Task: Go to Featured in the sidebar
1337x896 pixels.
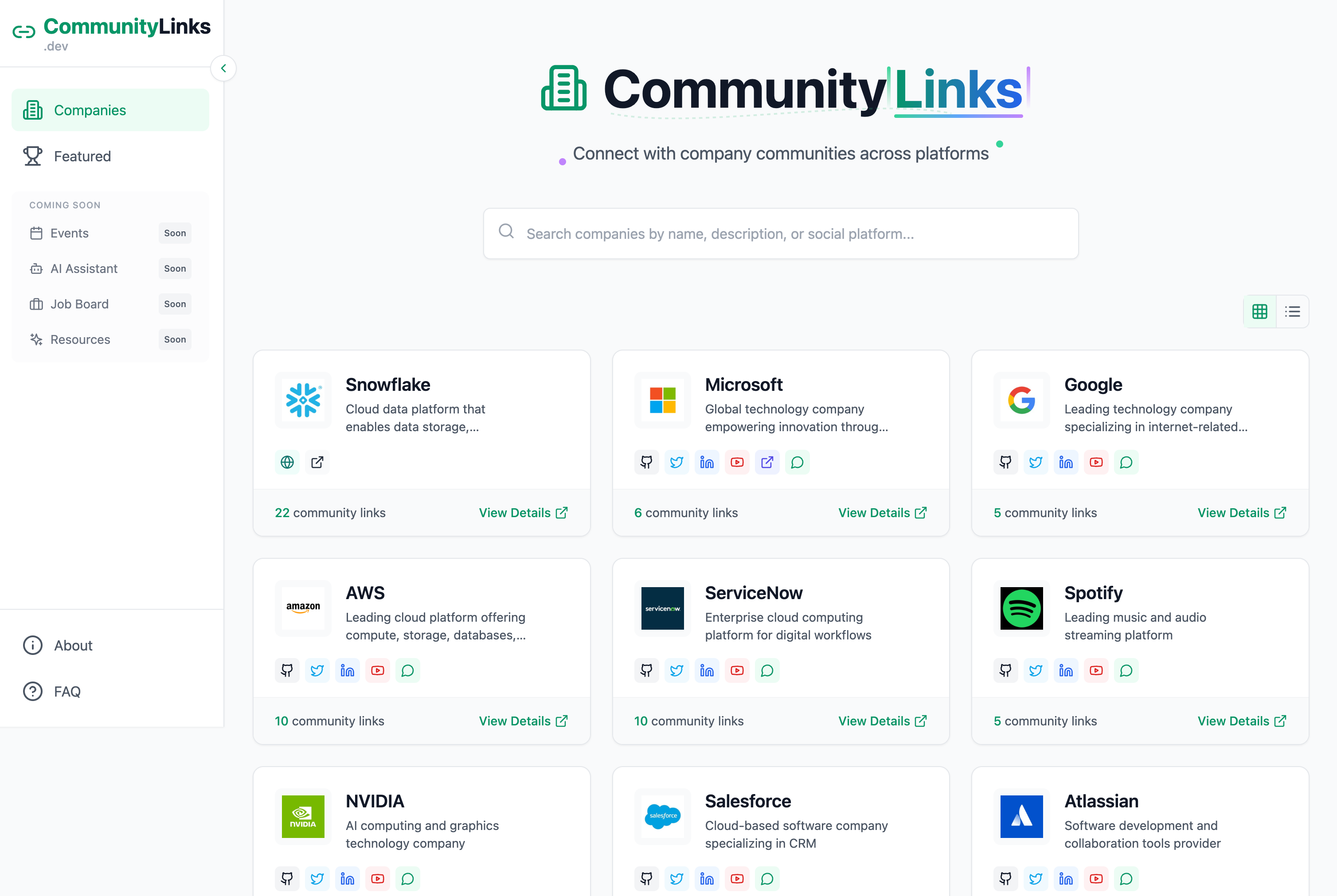Action: click(82, 156)
